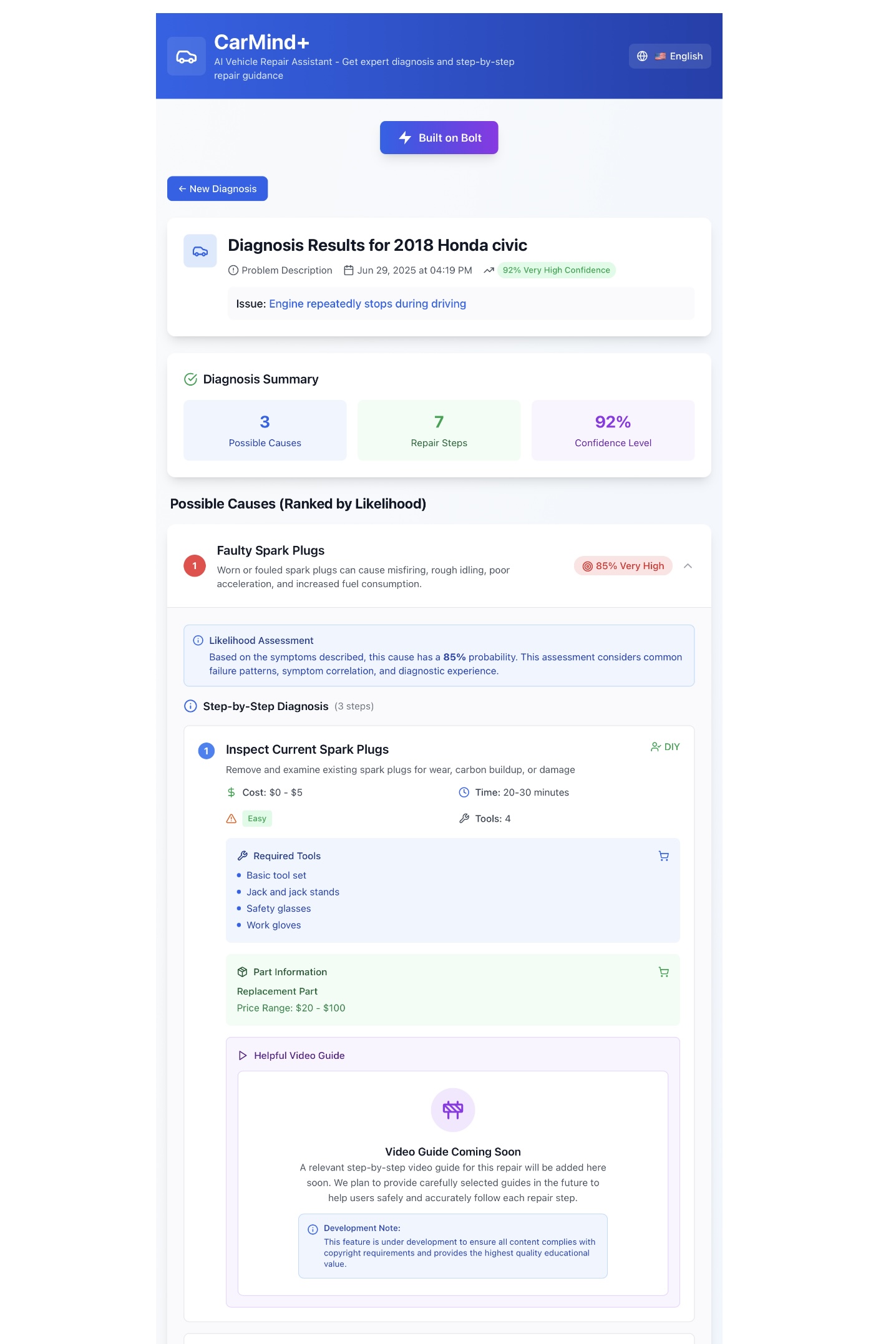
Task: Click the Price Range: $20 - $100 text
Action: tap(291, 1008)
